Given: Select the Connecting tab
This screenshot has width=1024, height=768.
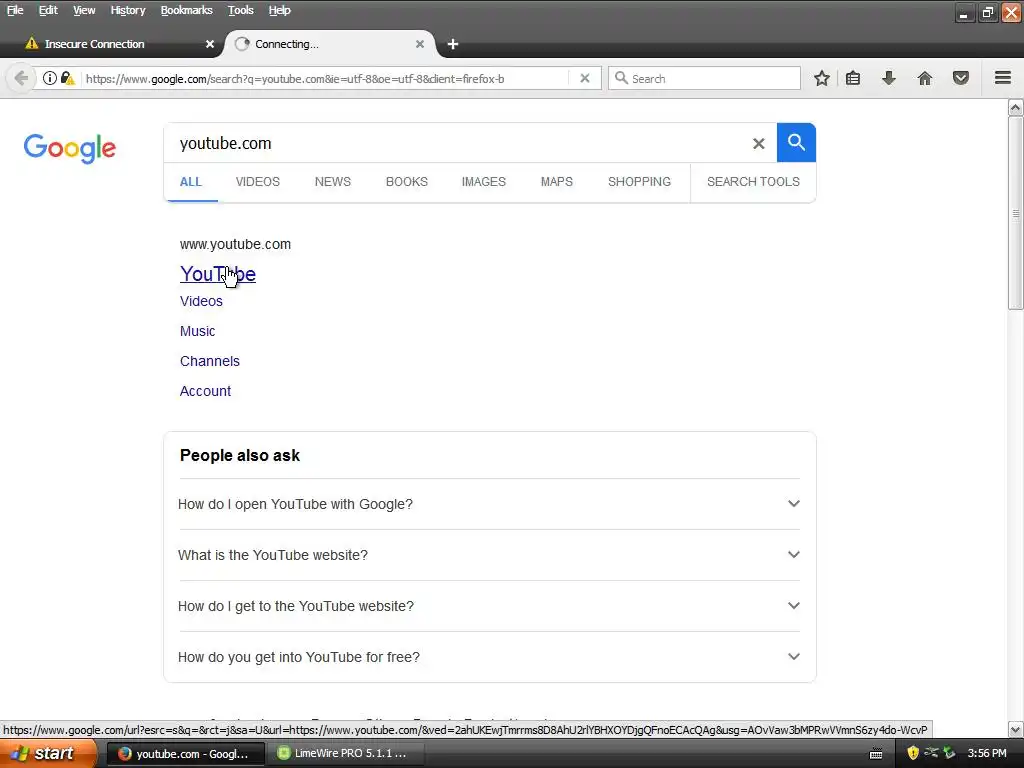Looking at the screenshot, I should pyautogui.click(x=330, y=44).
